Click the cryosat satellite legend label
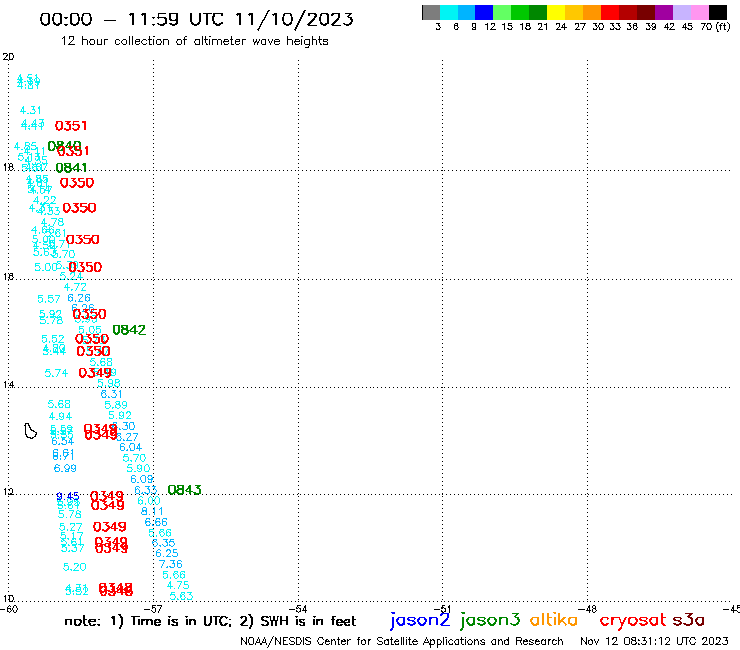The height and width of the screenshot is (650, 740). pos(633,620)
